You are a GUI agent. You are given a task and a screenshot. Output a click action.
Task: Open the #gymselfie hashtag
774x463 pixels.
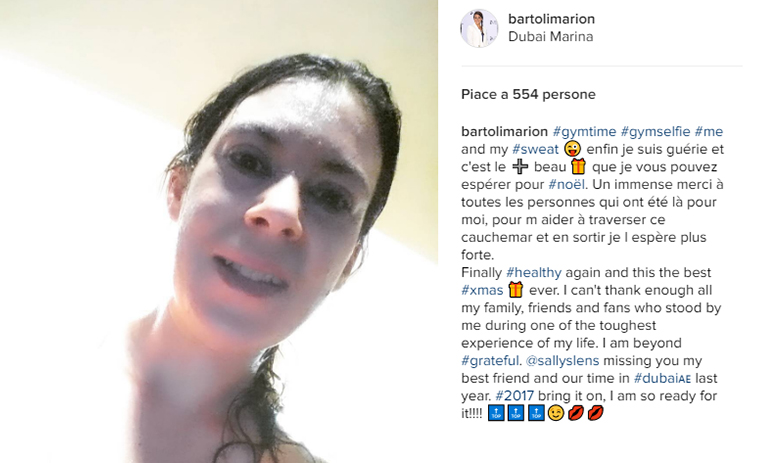click(x=655, y=132)
